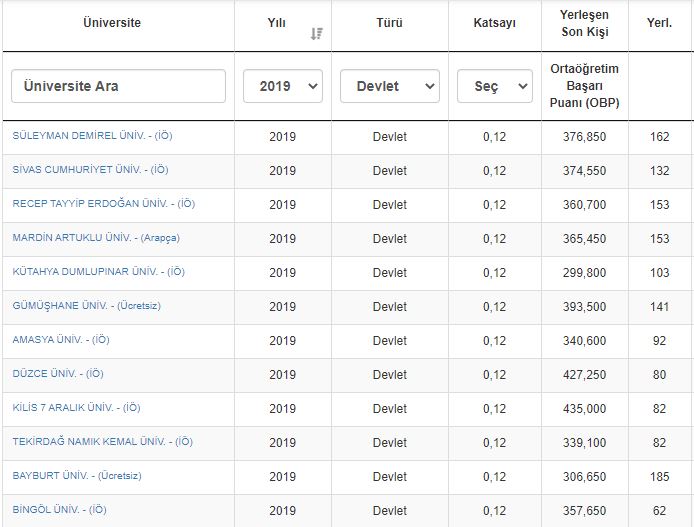694x527 pixels.
Task: Open BAYBURT ÜNİV. - (Ücretsiz) link
Action: tap(77, 476)
